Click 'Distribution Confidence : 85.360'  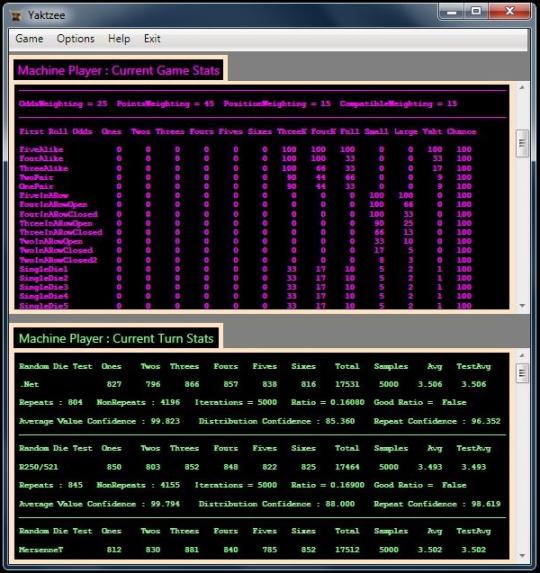pyautogui.click(x=277, y=421)
